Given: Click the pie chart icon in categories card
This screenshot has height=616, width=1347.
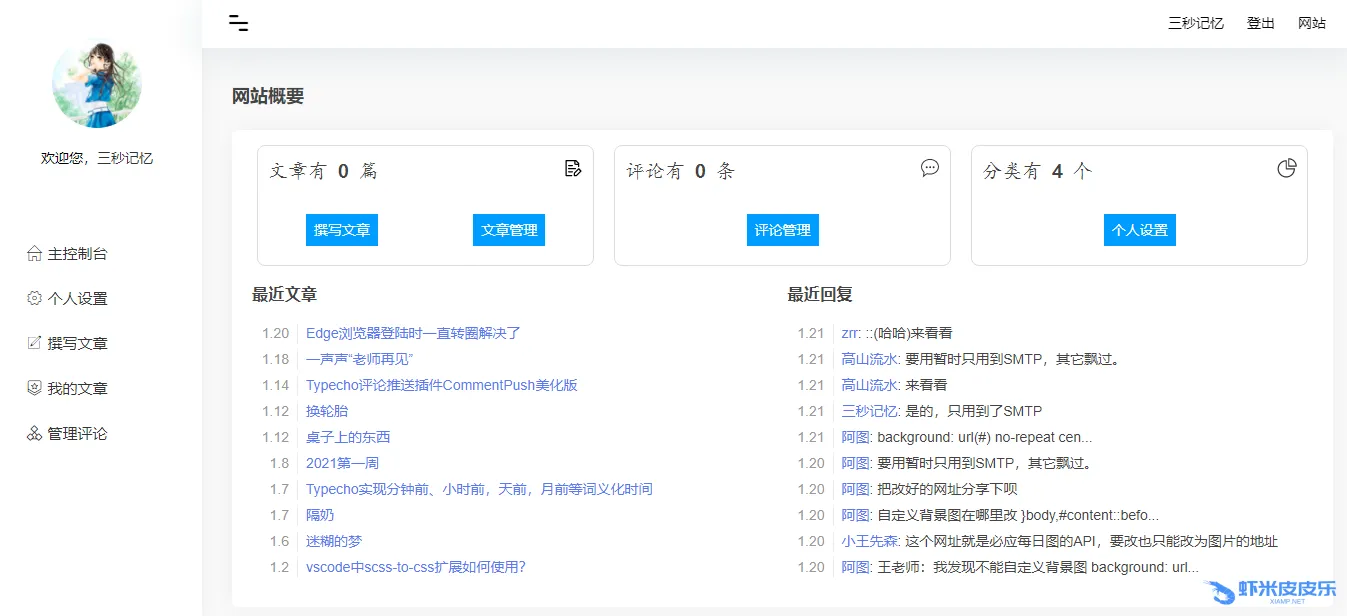Looking at the screenshot, I should (1287, 168).
